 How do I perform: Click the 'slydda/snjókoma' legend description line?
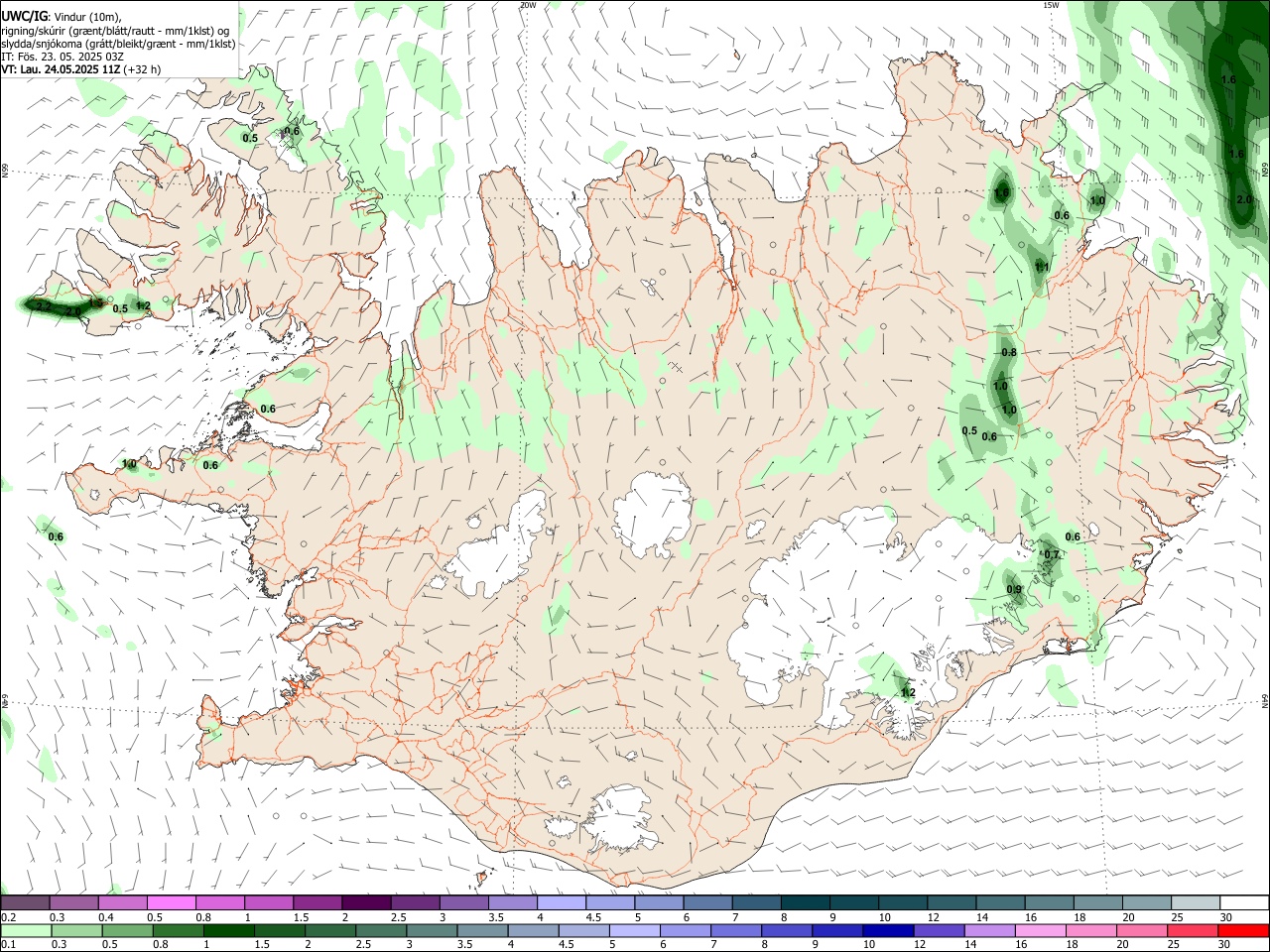click(x=118, y=44)
